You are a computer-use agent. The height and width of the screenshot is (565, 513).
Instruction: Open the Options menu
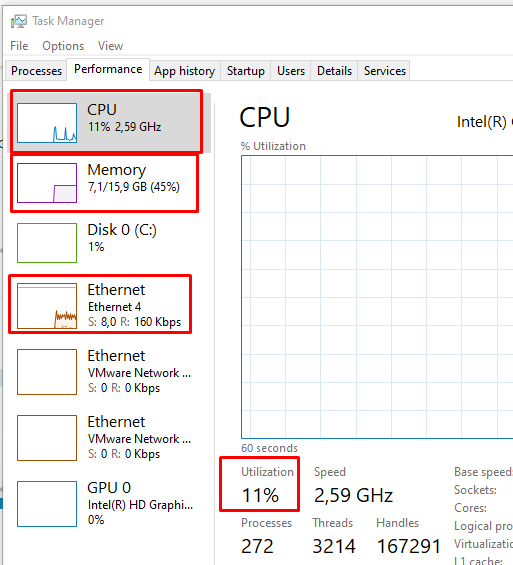pyautogui.click(x=63, y=46)
